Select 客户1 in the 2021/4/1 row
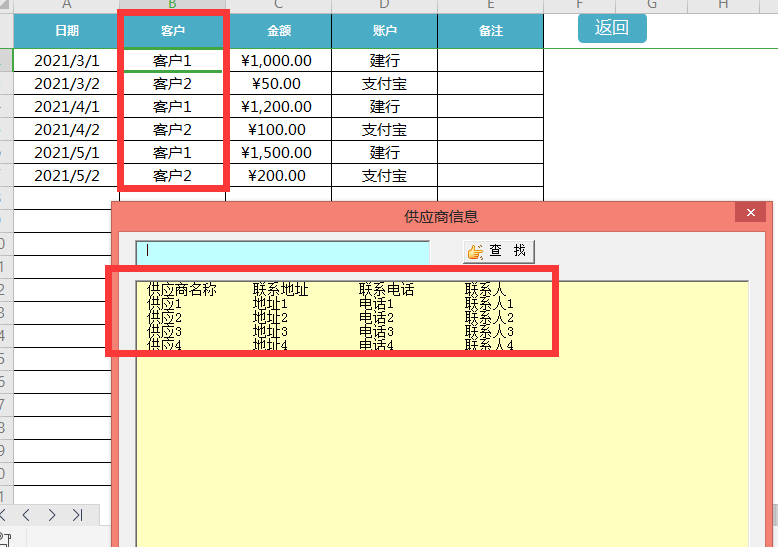The height and width of the screenshot is (547, 778). [173, 106]
